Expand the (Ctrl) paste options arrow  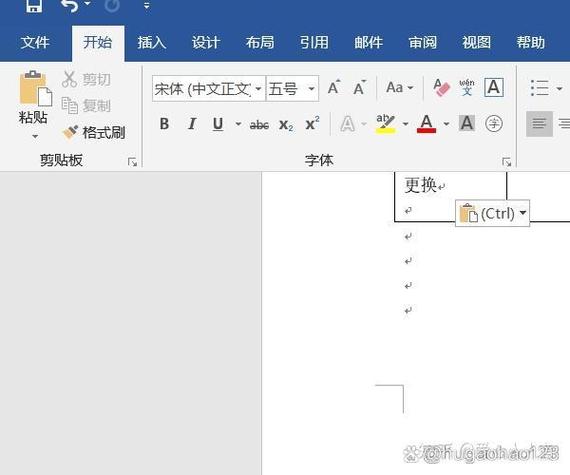point(523,213)
